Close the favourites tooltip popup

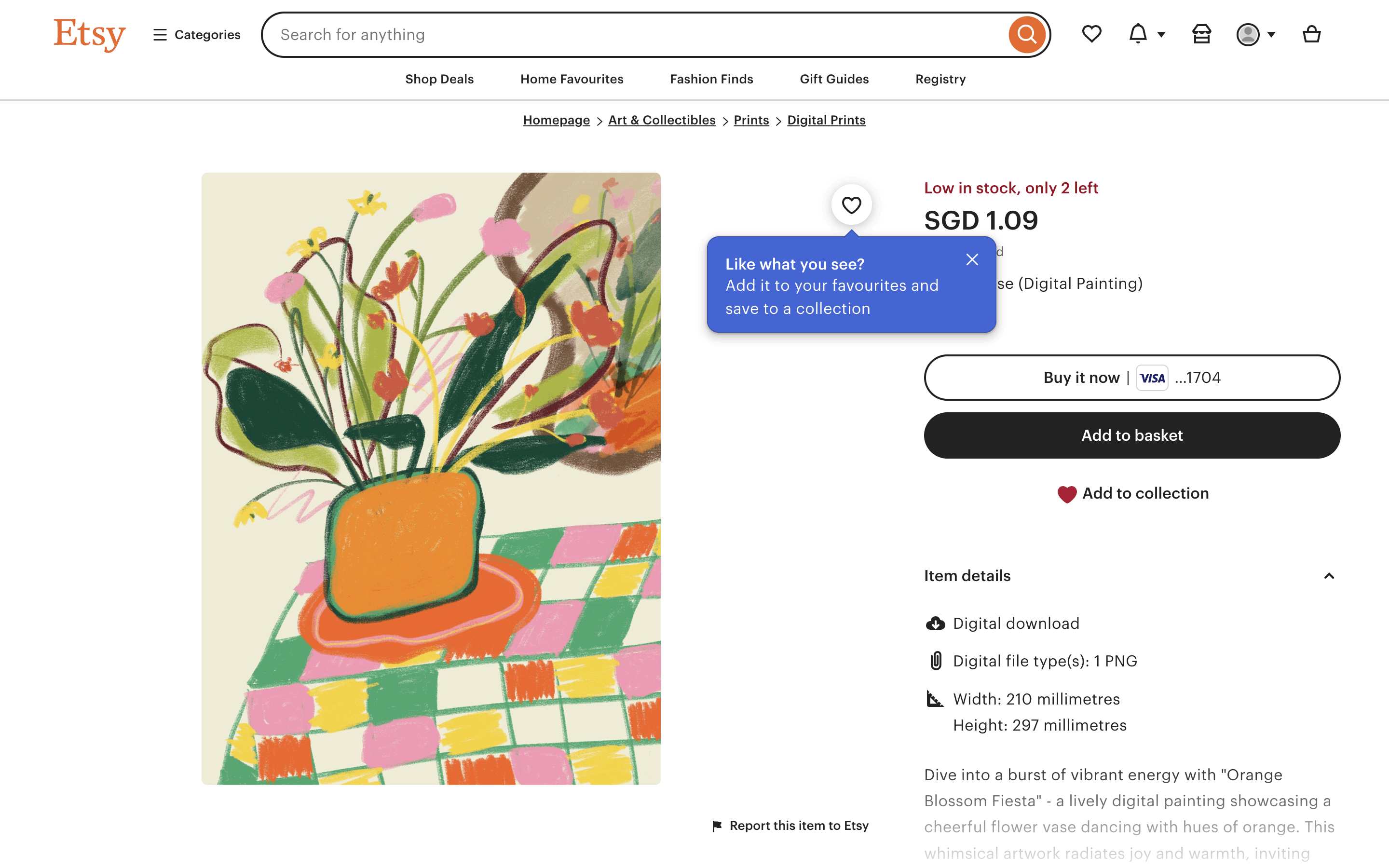pyautogui.click(x=972, y=260)
